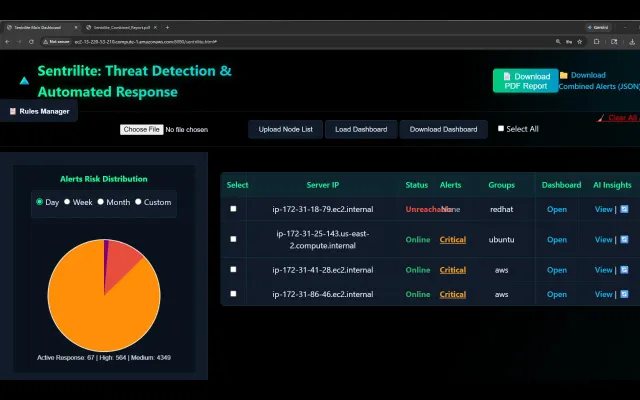This screenshot has height=400, width=640.
Task: Open dashboard for ip-172-31-41-28 row
Action: 557,270
